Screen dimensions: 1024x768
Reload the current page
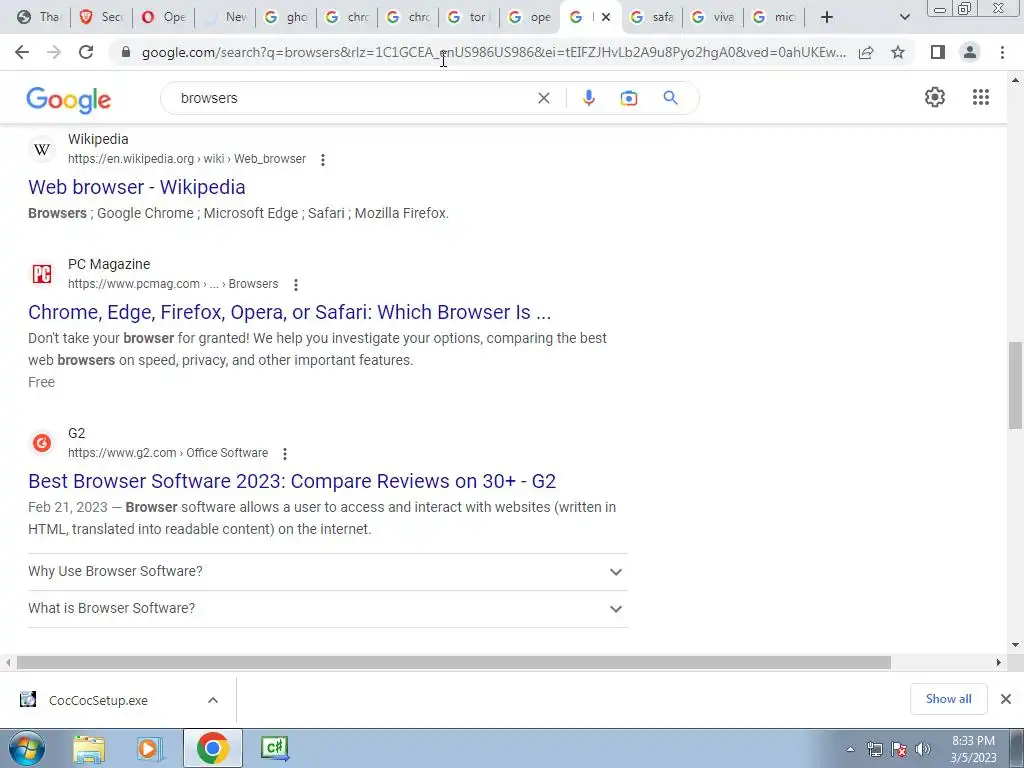pos(86,52)
